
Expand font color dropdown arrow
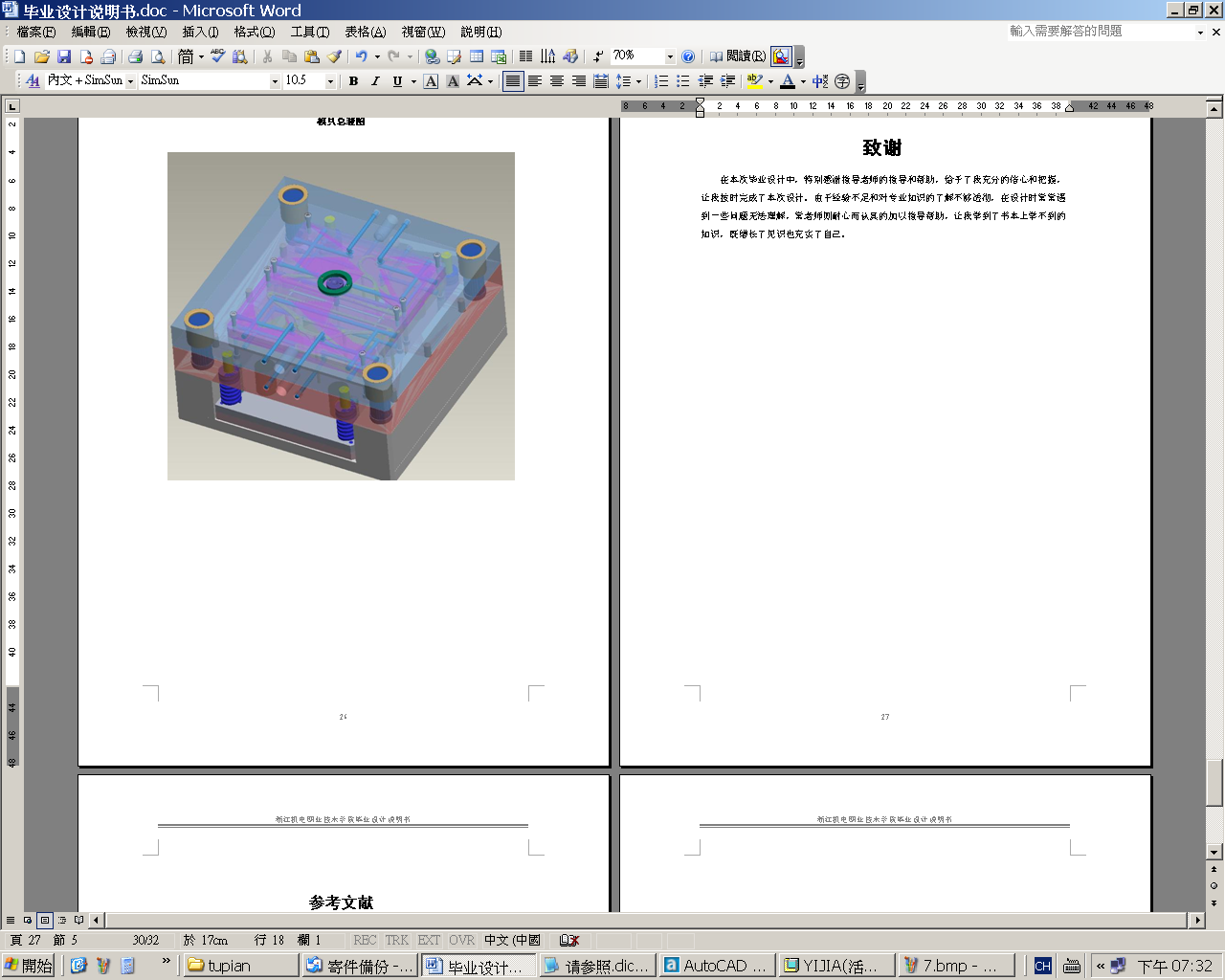pos(803,81)
